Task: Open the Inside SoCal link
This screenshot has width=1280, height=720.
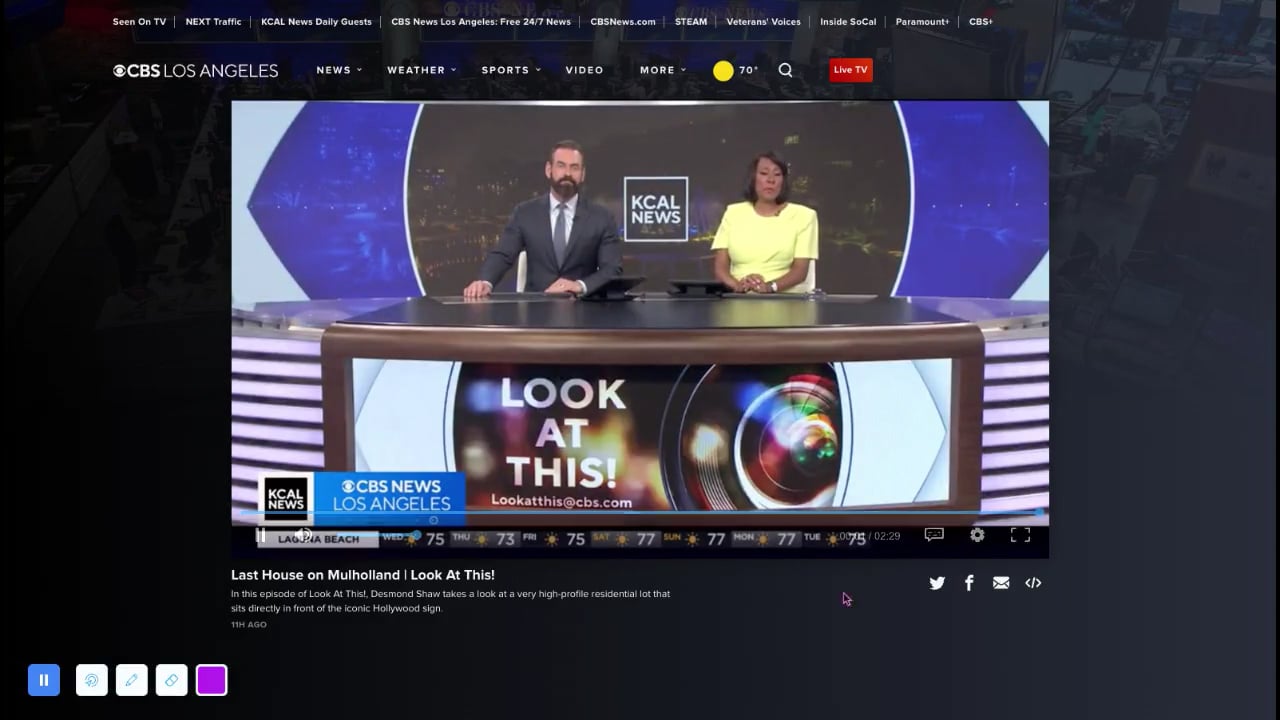Action: coord(848,22)
